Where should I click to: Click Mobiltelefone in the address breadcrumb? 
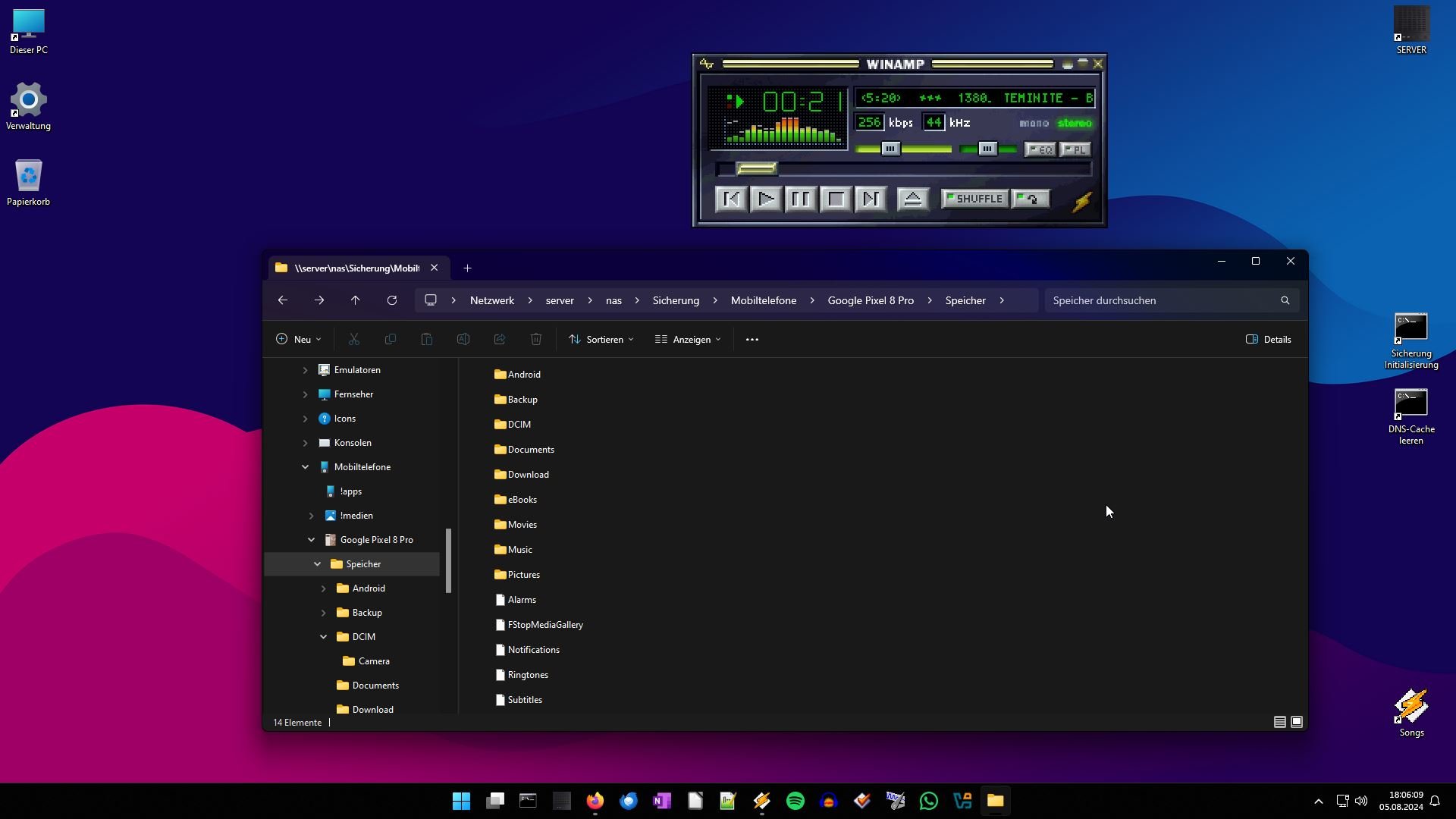pos(763,300)
